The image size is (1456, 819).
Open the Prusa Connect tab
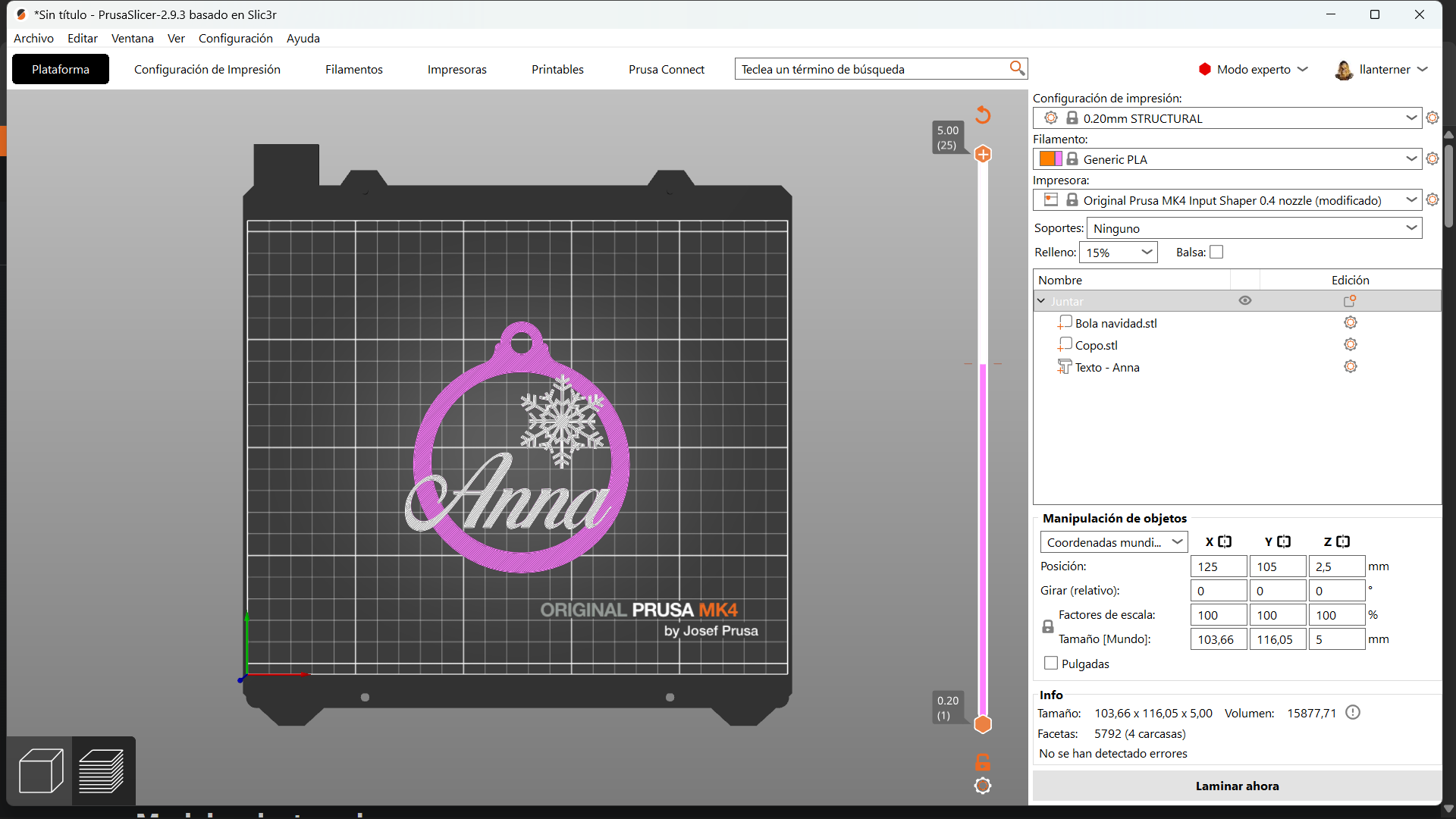tap(667, 69)
